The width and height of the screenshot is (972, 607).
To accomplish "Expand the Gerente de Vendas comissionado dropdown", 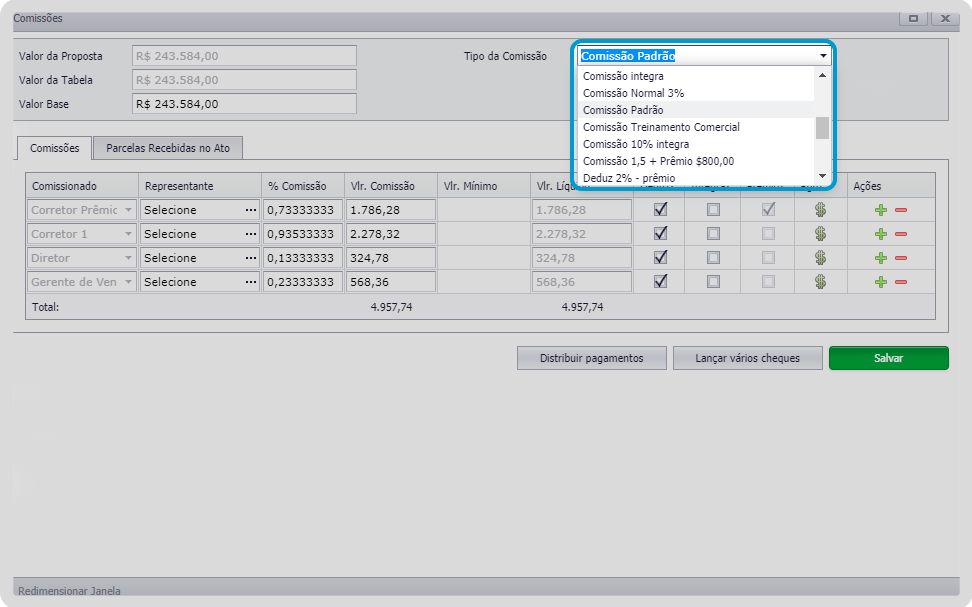I will tap(128, 282).
